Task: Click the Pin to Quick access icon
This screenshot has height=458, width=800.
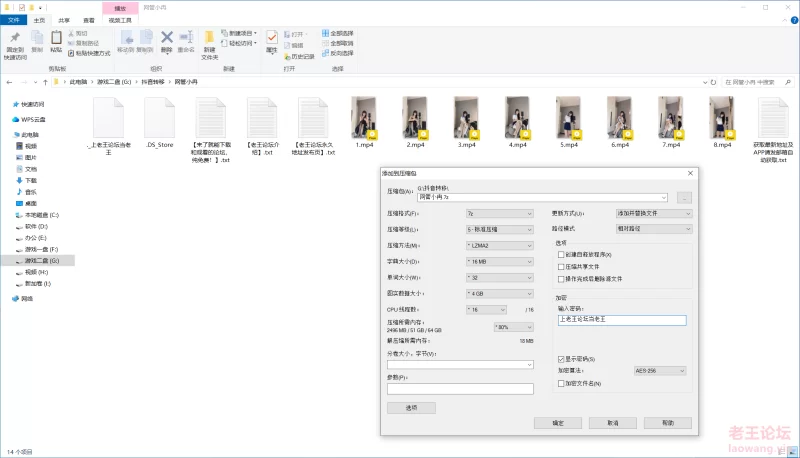Action: tap(15, 37)
